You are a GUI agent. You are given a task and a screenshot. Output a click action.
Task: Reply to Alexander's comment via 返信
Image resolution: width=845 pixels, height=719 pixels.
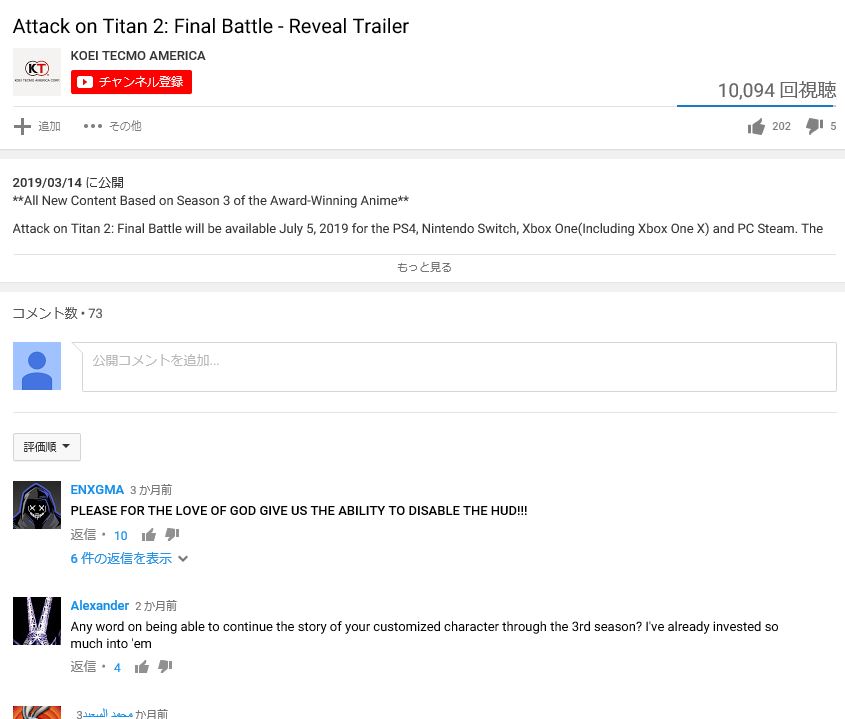(x=84, y=667)
